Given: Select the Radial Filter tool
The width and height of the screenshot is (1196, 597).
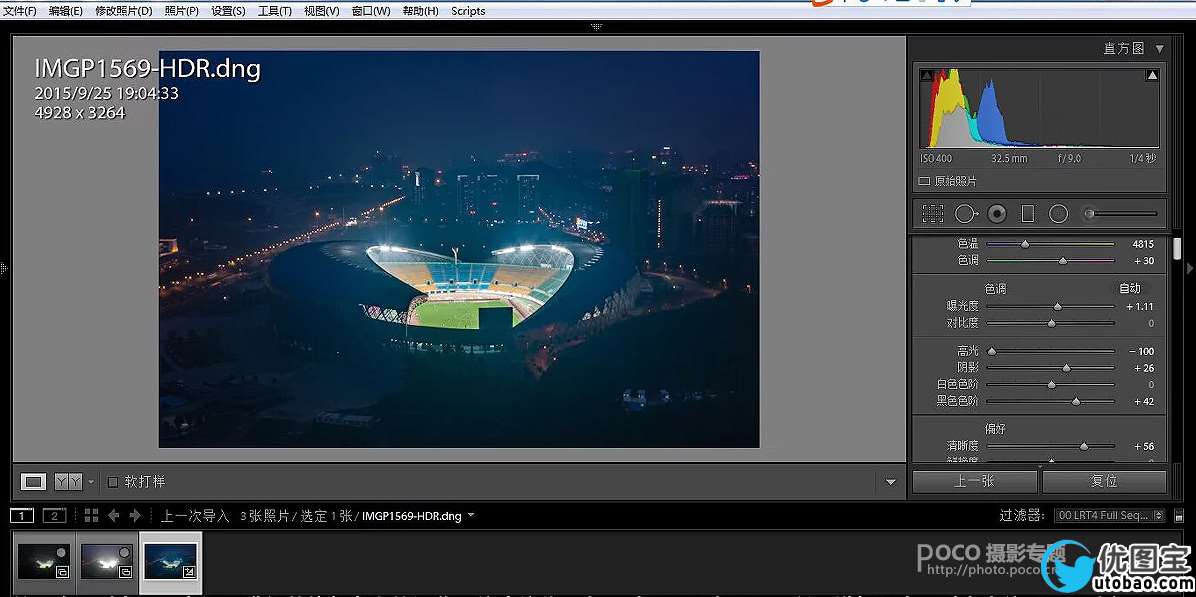Looking at the screenshot, I should (x=1058, y=214).
